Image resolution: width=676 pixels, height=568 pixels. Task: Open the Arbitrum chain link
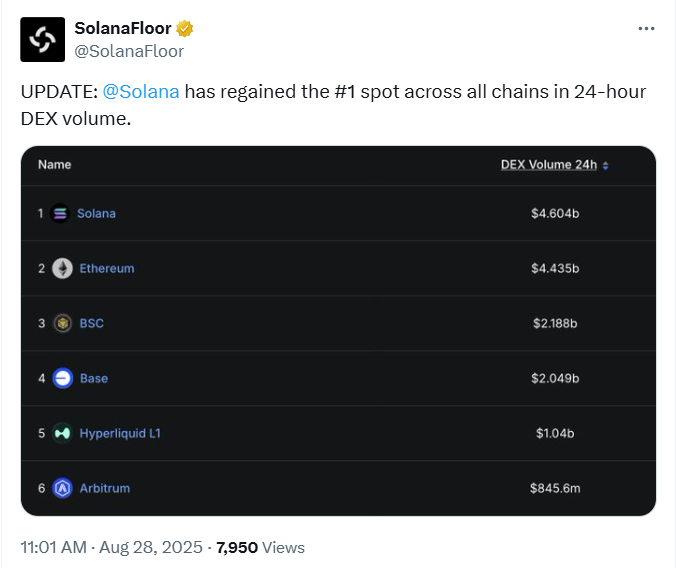105,488
